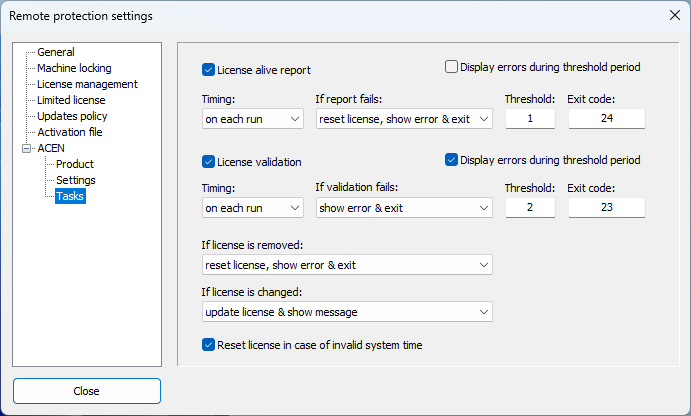Select General in the settings tree
This screenshot has width=691, height=416.
(x=56, y=52)
